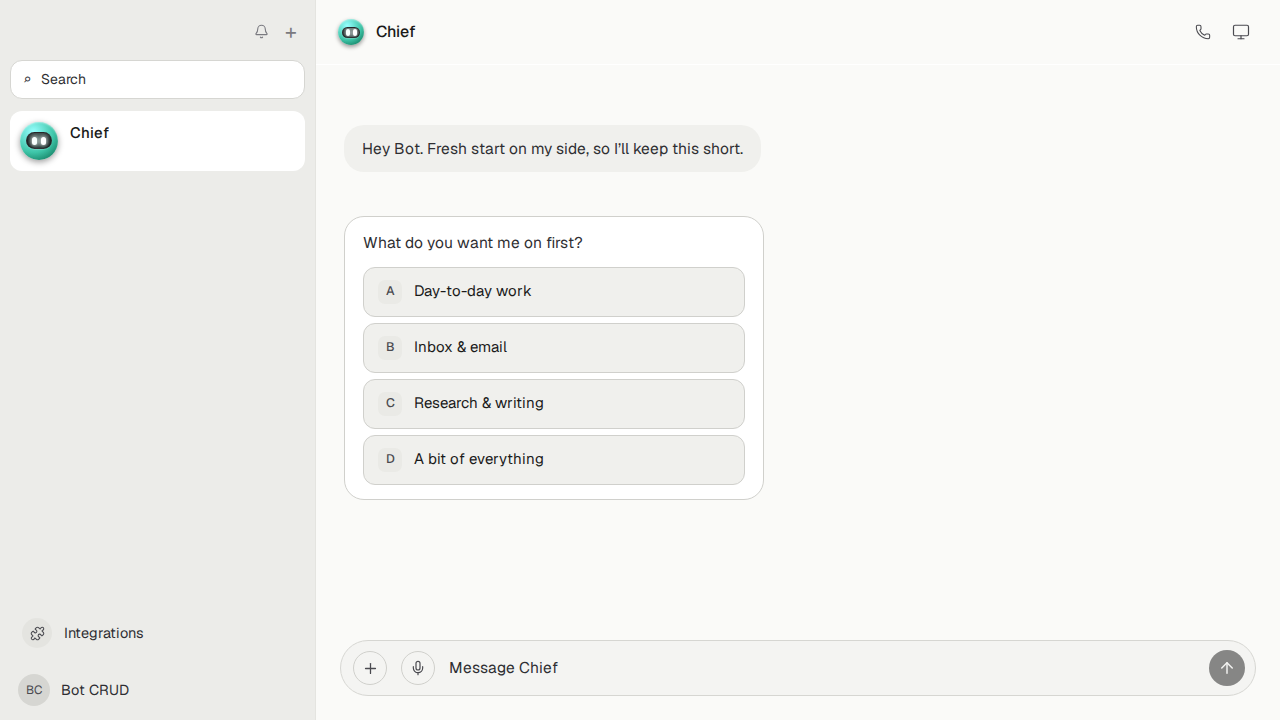Click the BC user avatar
This screenshot has height=720, width=1280.
click(x=34, y=690)
